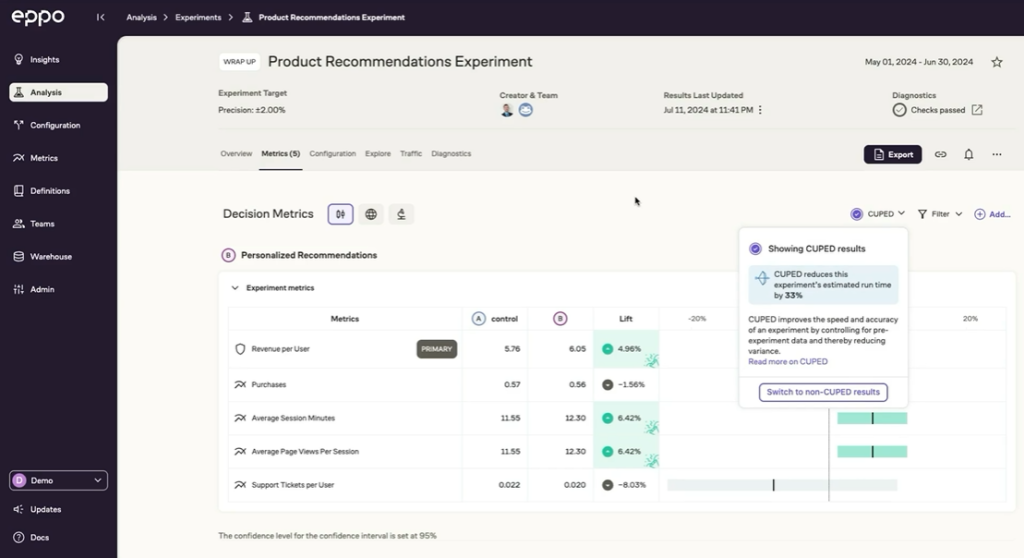Click the Export button
1024x558 pixels.
893,154
